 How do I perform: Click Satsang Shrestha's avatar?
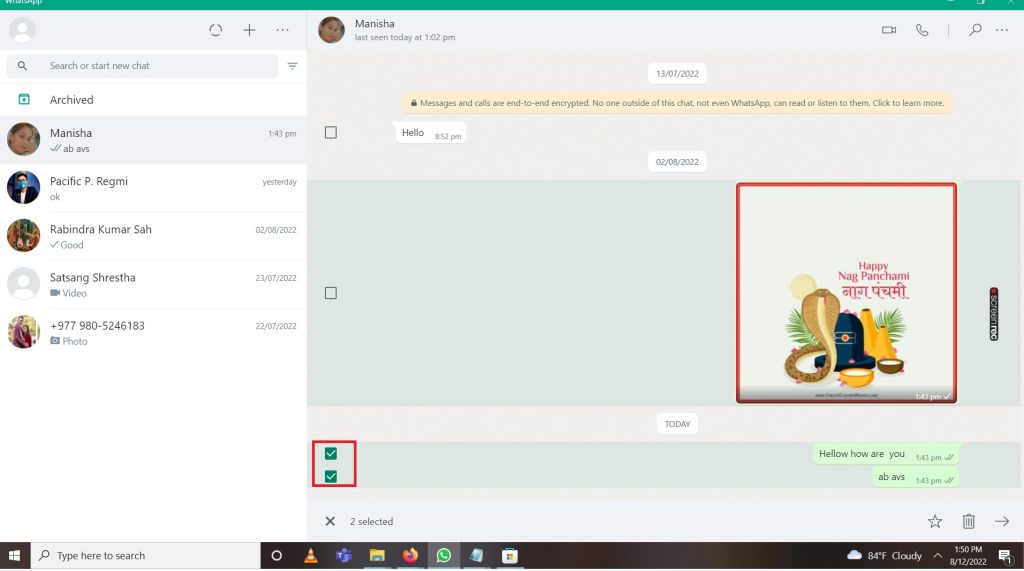coord(24,284)
